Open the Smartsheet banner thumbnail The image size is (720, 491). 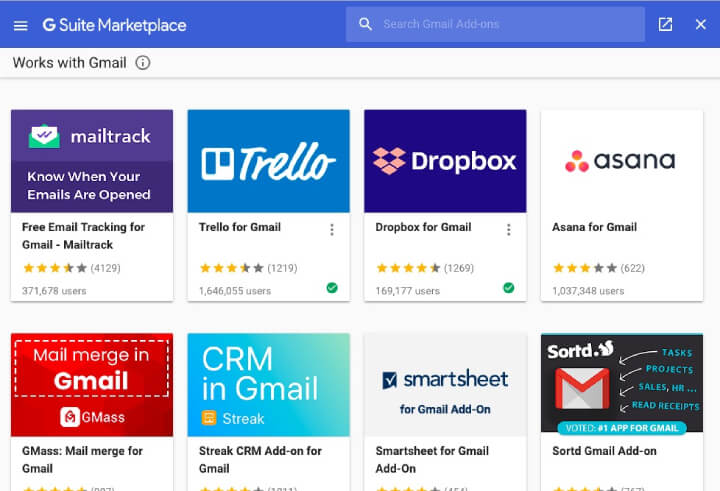coord(445,385)
